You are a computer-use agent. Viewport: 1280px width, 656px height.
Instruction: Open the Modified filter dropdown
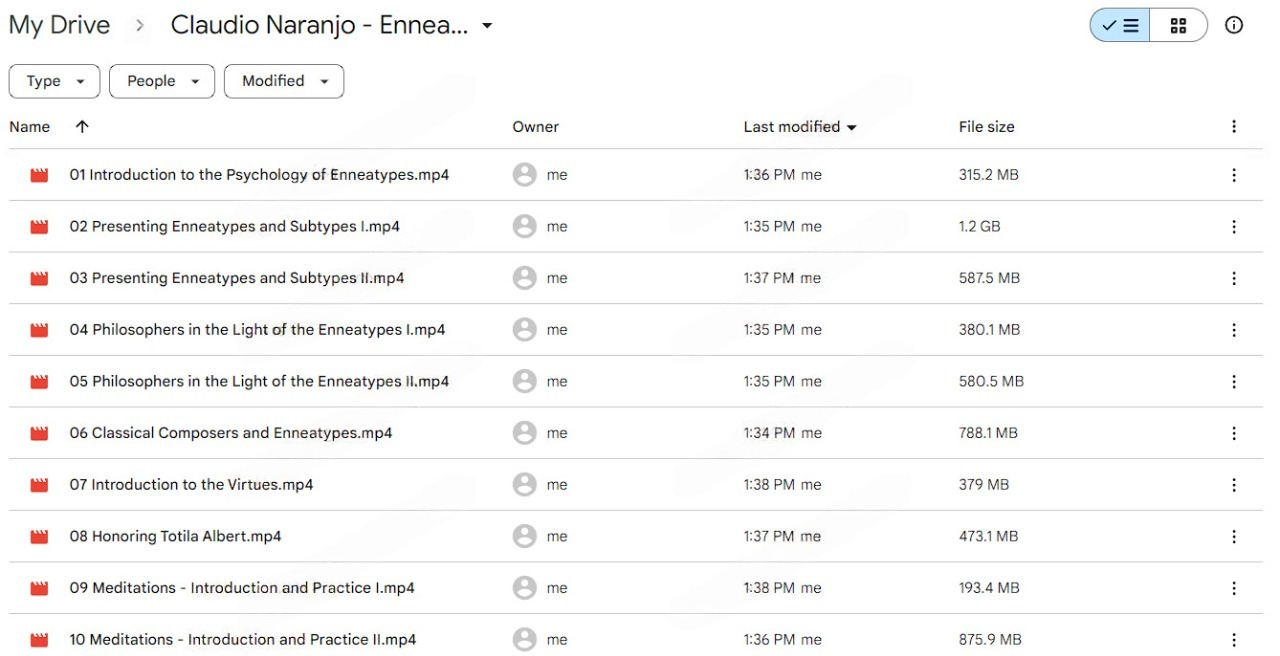pos(284,81)
